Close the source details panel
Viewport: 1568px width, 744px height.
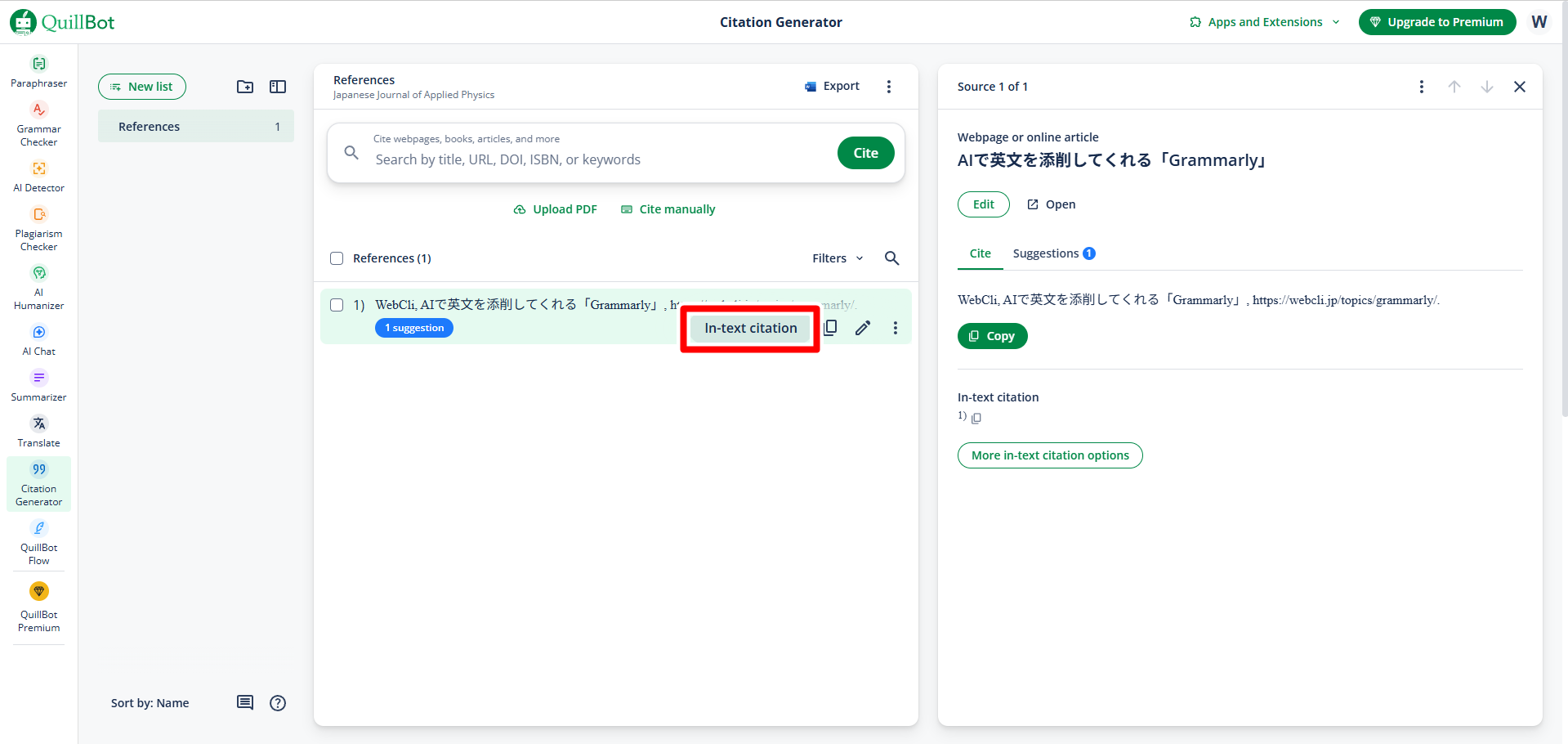pos(1520,87)
